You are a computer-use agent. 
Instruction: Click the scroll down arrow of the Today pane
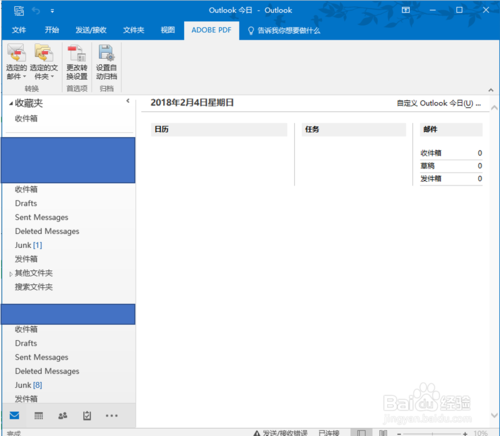tap(494, 415)
